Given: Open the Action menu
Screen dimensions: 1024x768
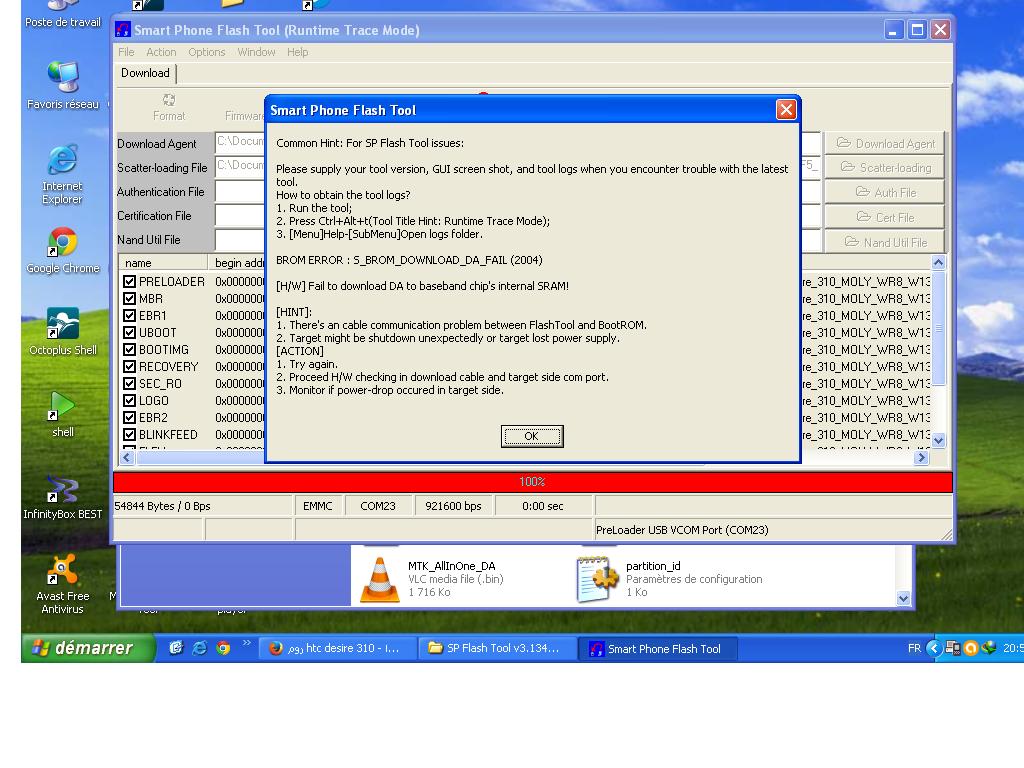Looking at the screenshot, I should point(161,52).
